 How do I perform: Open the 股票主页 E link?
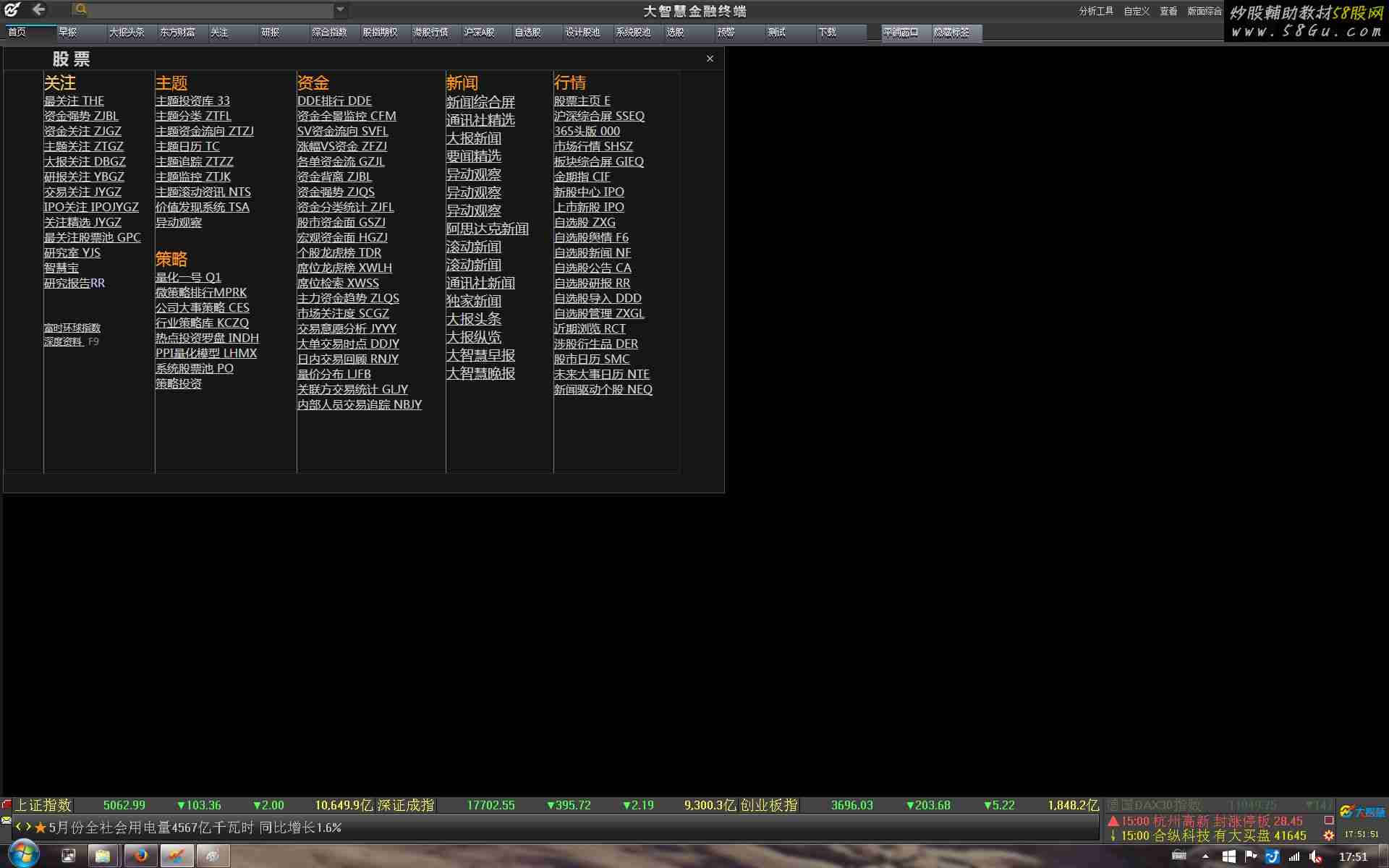tap(582, 101)
